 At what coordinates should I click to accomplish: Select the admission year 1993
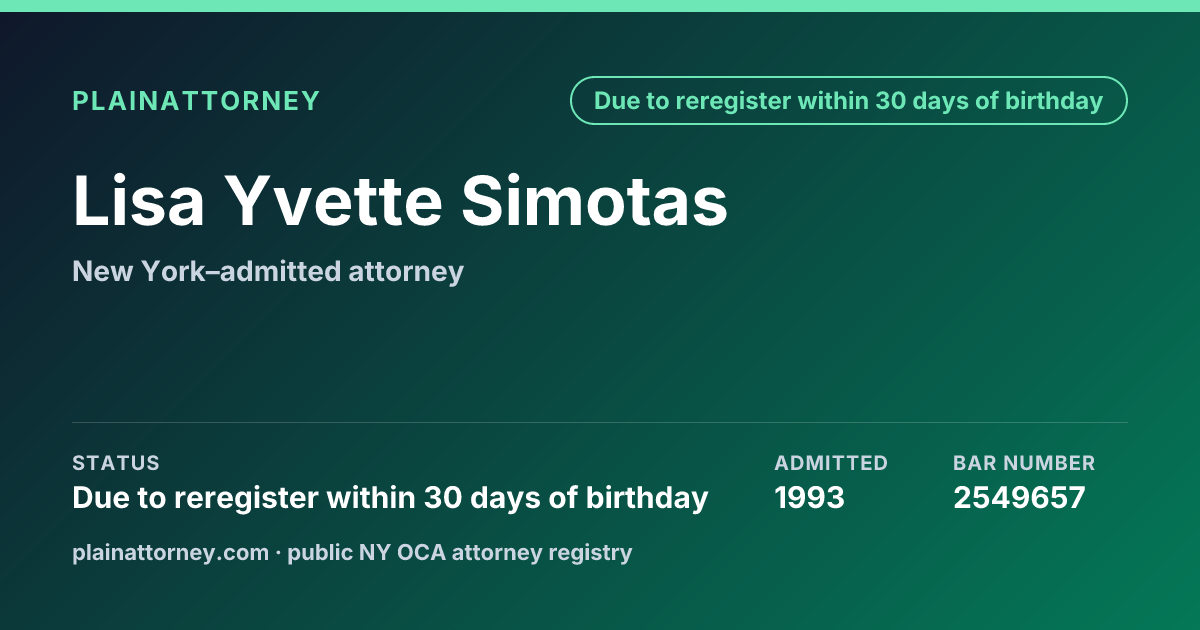(x=809, y=498)
